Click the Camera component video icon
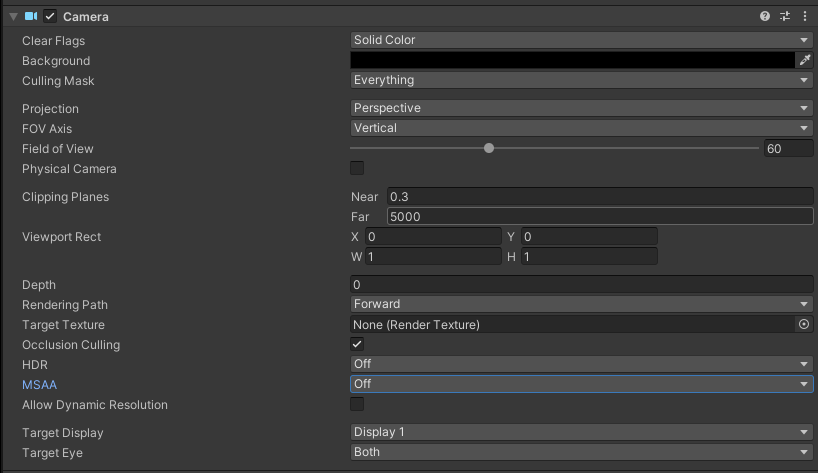Viewport: 818px width, 473px height. tap(31, 16)
